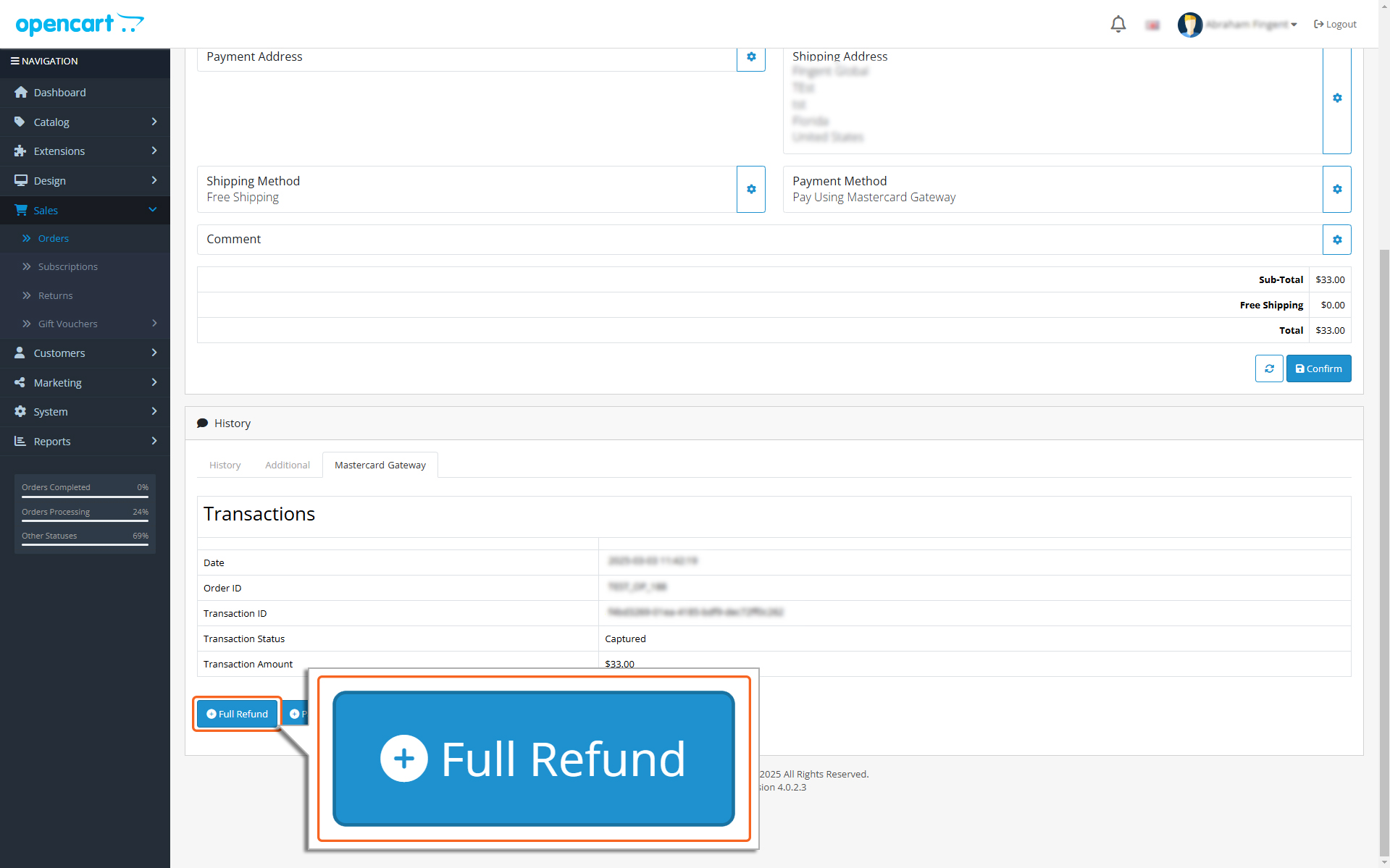Expand the Design menu chevron
The width and height of the screenshot is (1390, 868).
pyautogui.click(x=154, y=180)
